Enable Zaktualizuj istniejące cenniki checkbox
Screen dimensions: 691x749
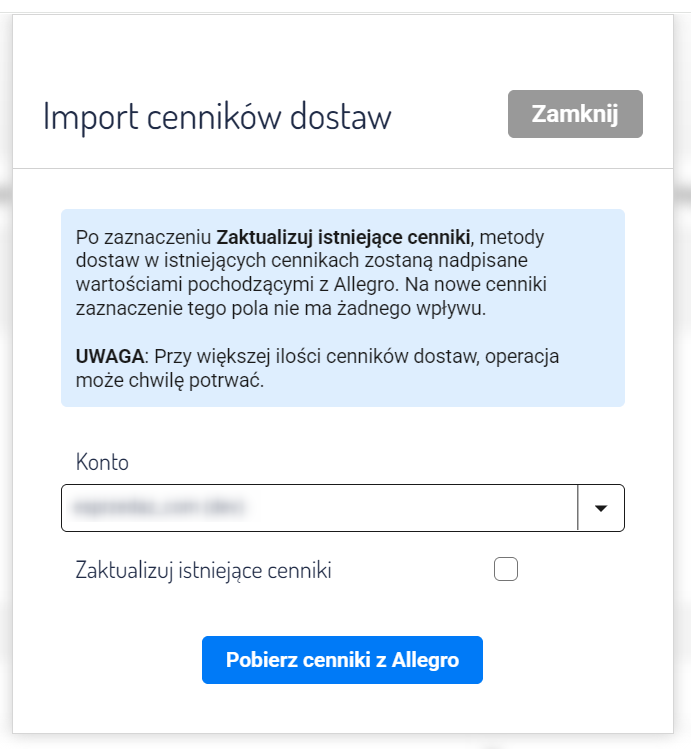coord(506,569)
